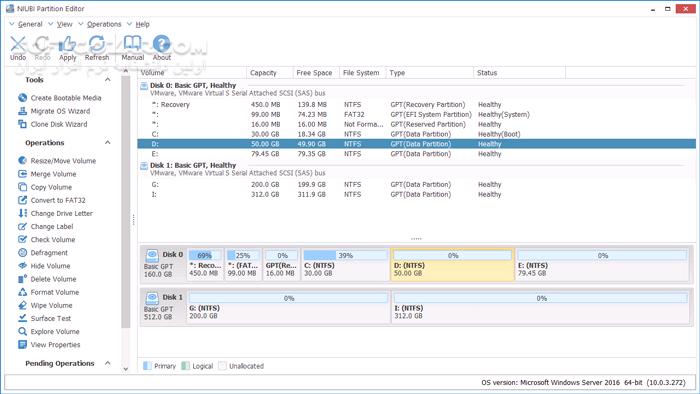This screenshot has width=700, height=394.
Task: Click the Merge Volume icon
Action: (22, 174)
